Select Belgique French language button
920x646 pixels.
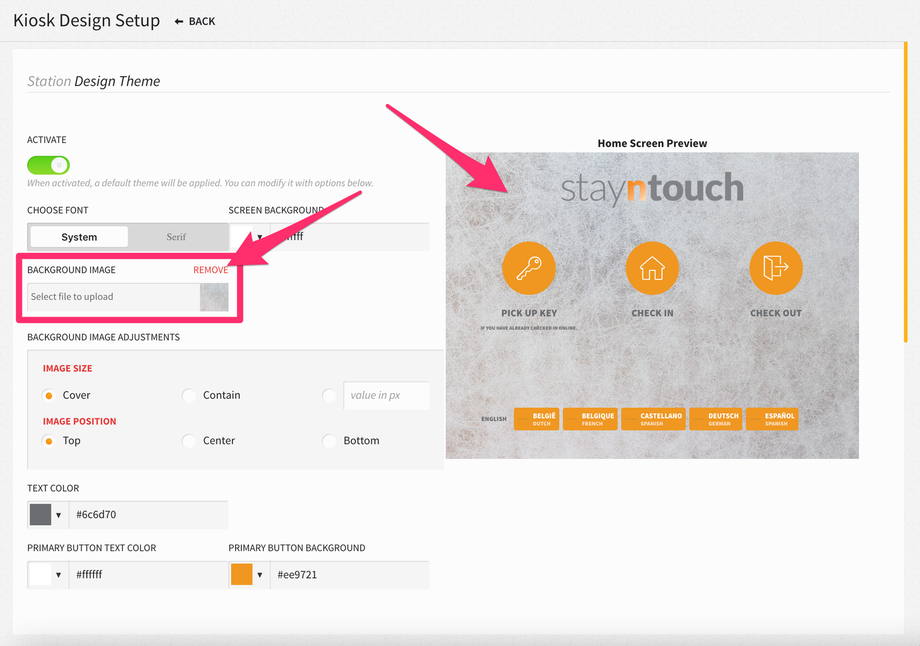pyautogui.click(x=590, y=419)
